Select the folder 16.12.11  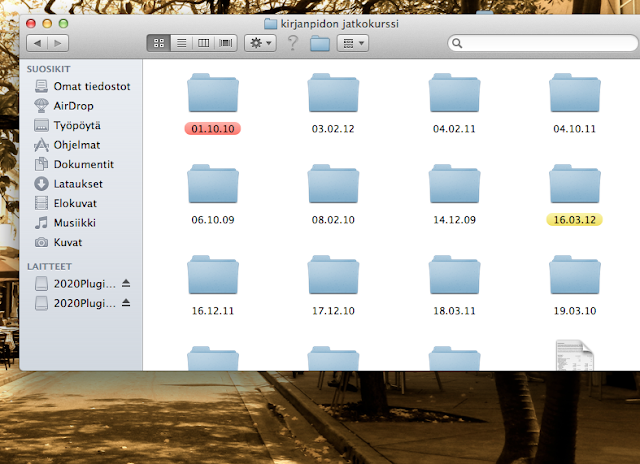pos(213,286)
